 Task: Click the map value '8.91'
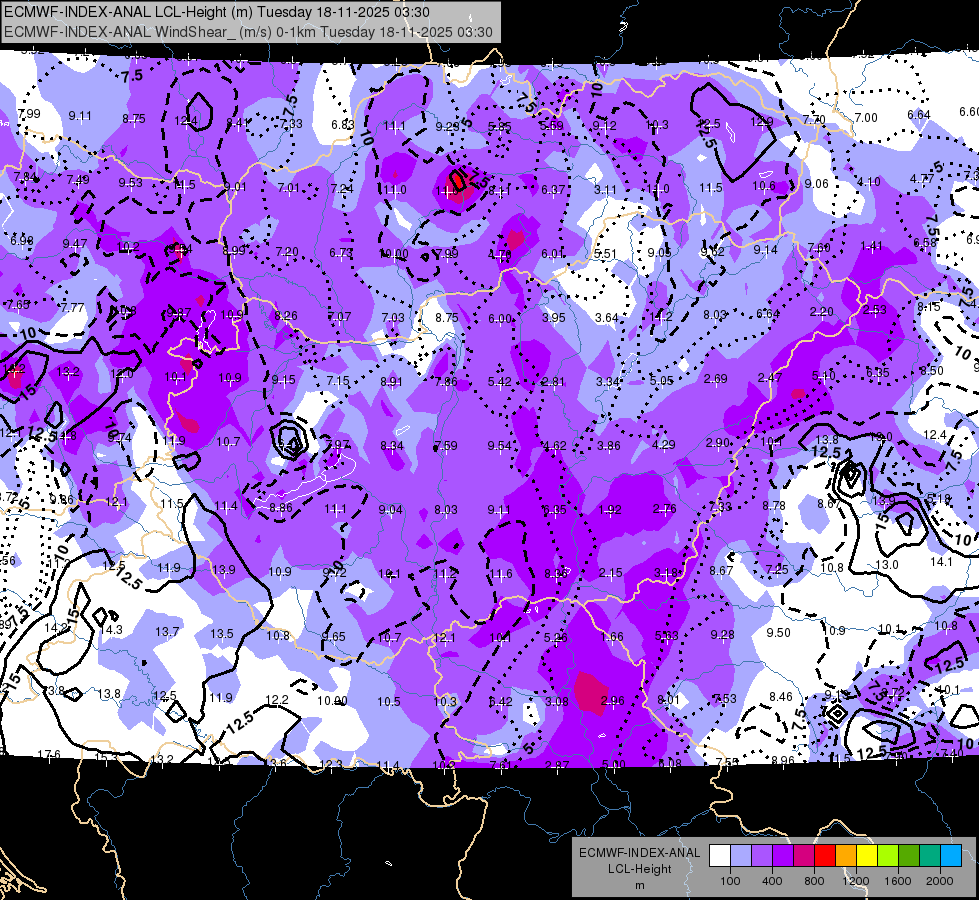tap(391, 382)
